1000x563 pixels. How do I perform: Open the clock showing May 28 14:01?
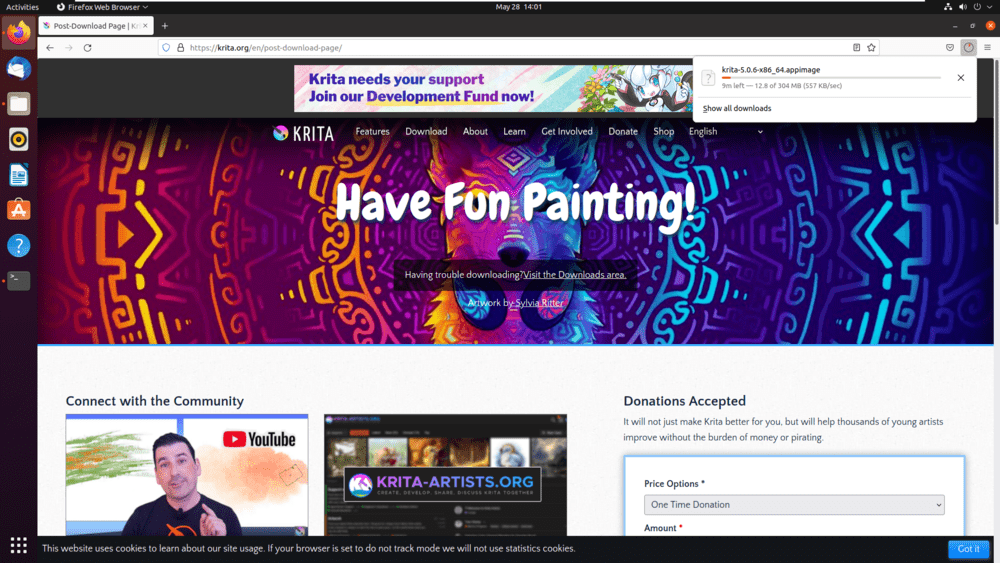(518, 7)
